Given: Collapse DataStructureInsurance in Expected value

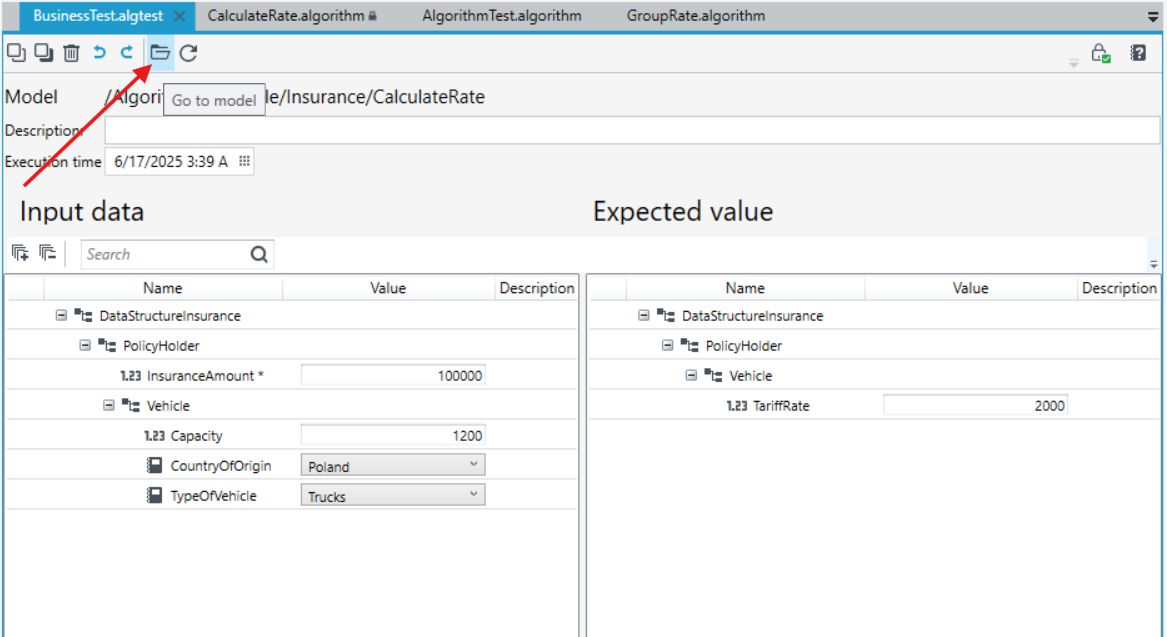Looking at the screenshot, I should click(x=644, y=316).
